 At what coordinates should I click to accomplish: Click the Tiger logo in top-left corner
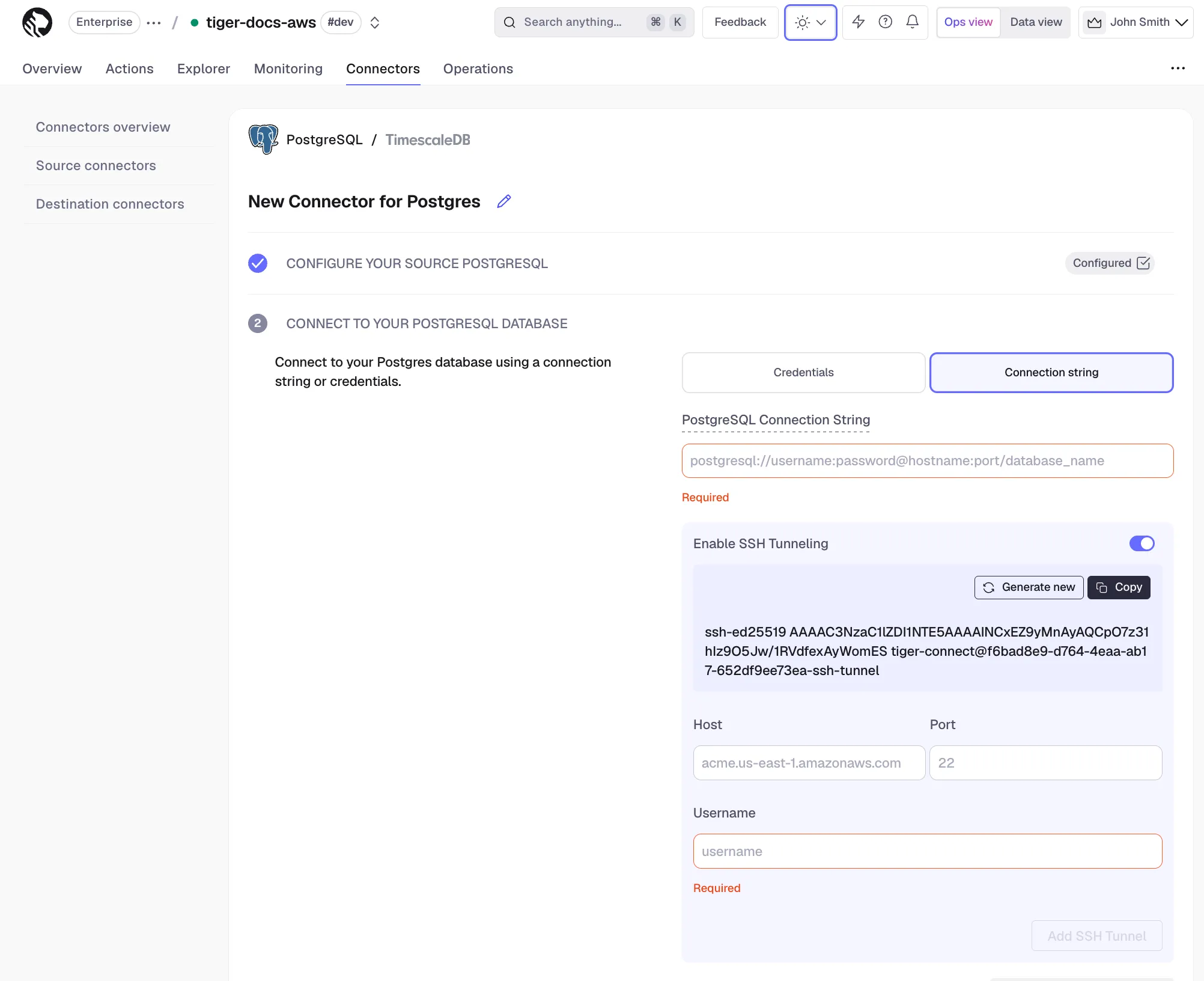click(37, 22)
